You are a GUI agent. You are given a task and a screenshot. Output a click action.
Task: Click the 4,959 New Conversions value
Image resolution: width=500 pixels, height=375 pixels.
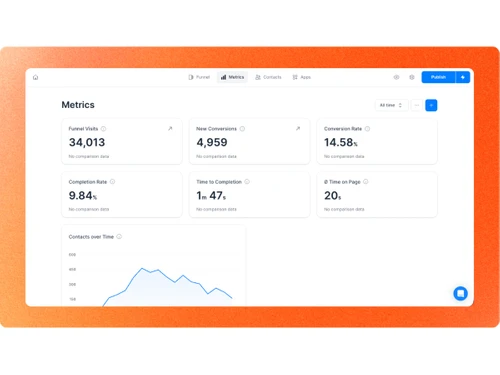212,142
